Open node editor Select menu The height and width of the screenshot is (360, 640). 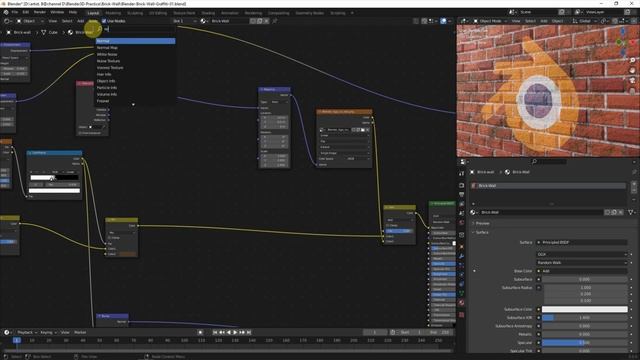pyautogui.click(x=67, y=21)
